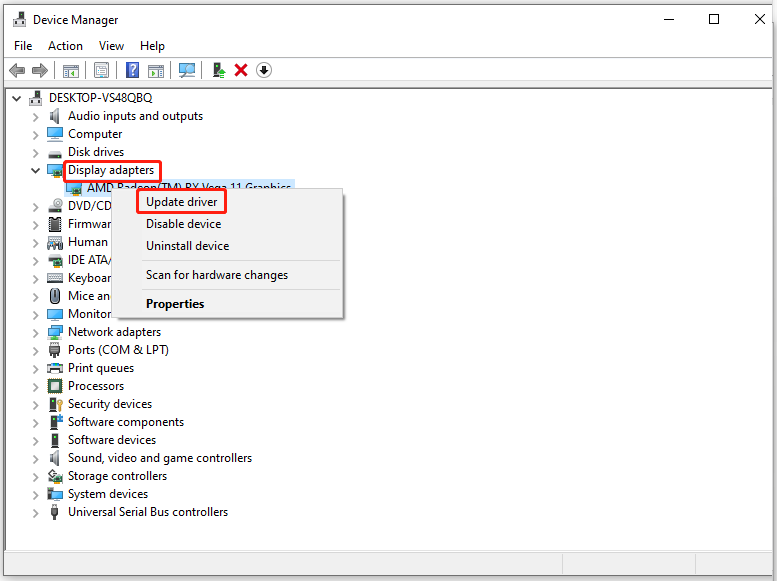The width and height of the screenshot is (777, 581).
Task: Click the red X uninstall device icon
Action: click(241, 70)
